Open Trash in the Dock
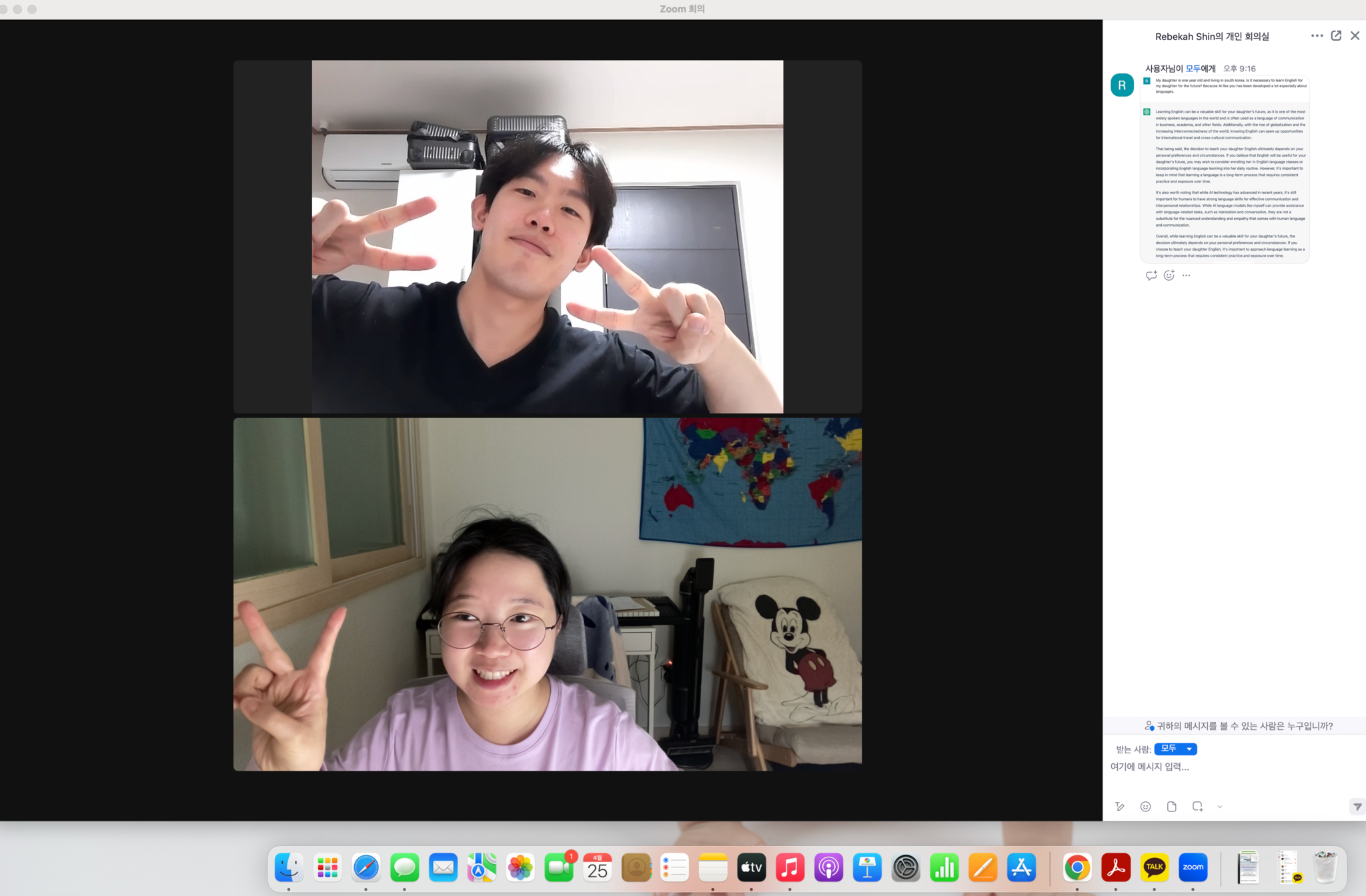Screen dimensions: 1366x896 point(1325,867)
